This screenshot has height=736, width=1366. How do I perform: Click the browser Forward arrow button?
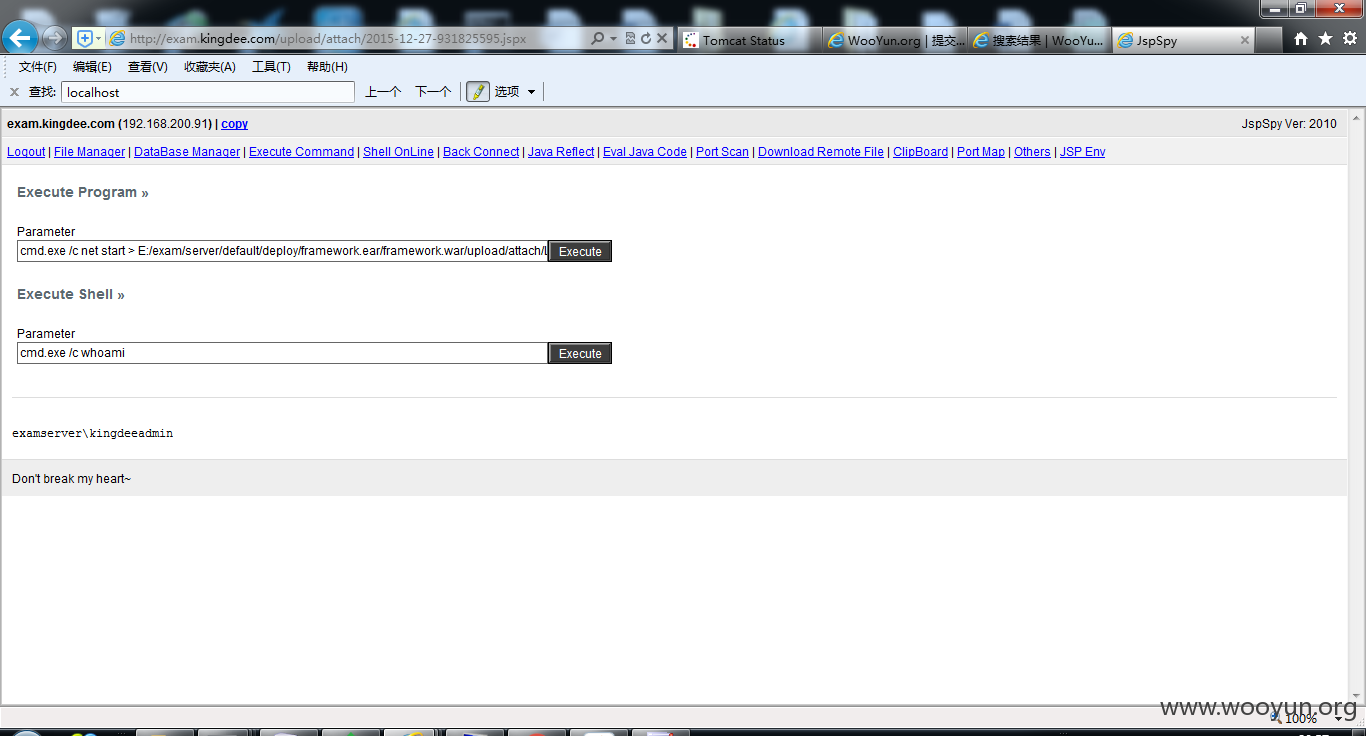click(55, 38)
